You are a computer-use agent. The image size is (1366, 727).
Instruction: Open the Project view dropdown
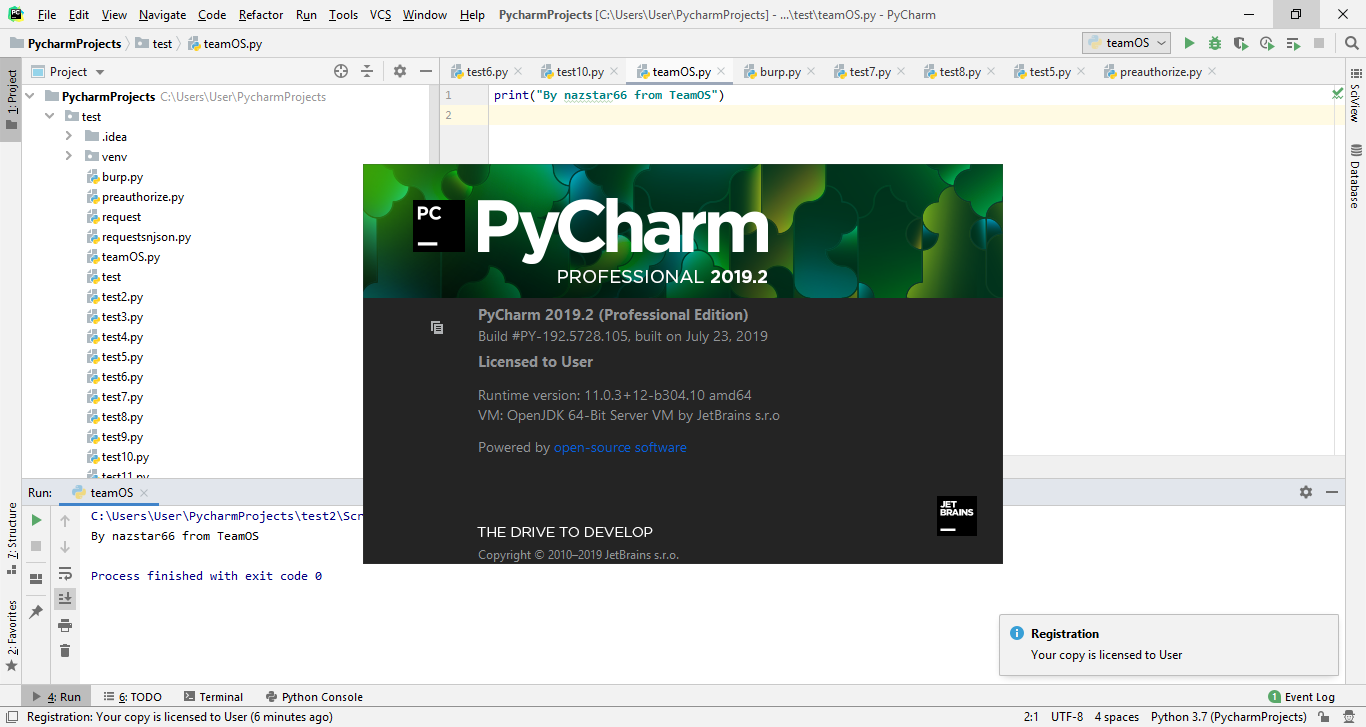click(77, 71)
